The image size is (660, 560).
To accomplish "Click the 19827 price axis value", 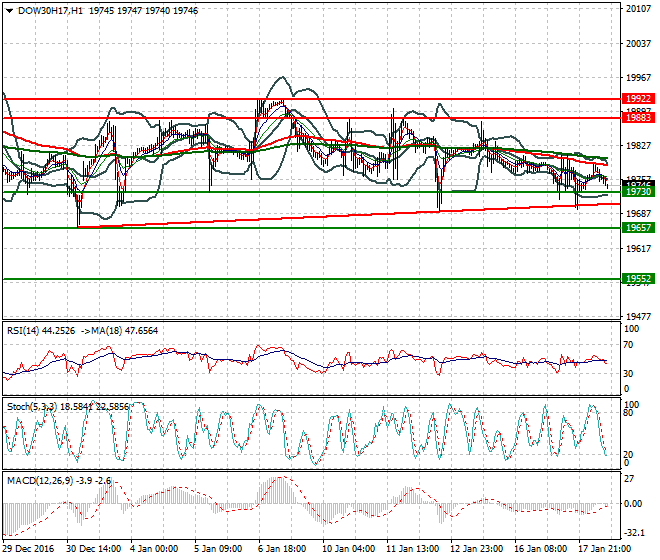I will (638, 146).
